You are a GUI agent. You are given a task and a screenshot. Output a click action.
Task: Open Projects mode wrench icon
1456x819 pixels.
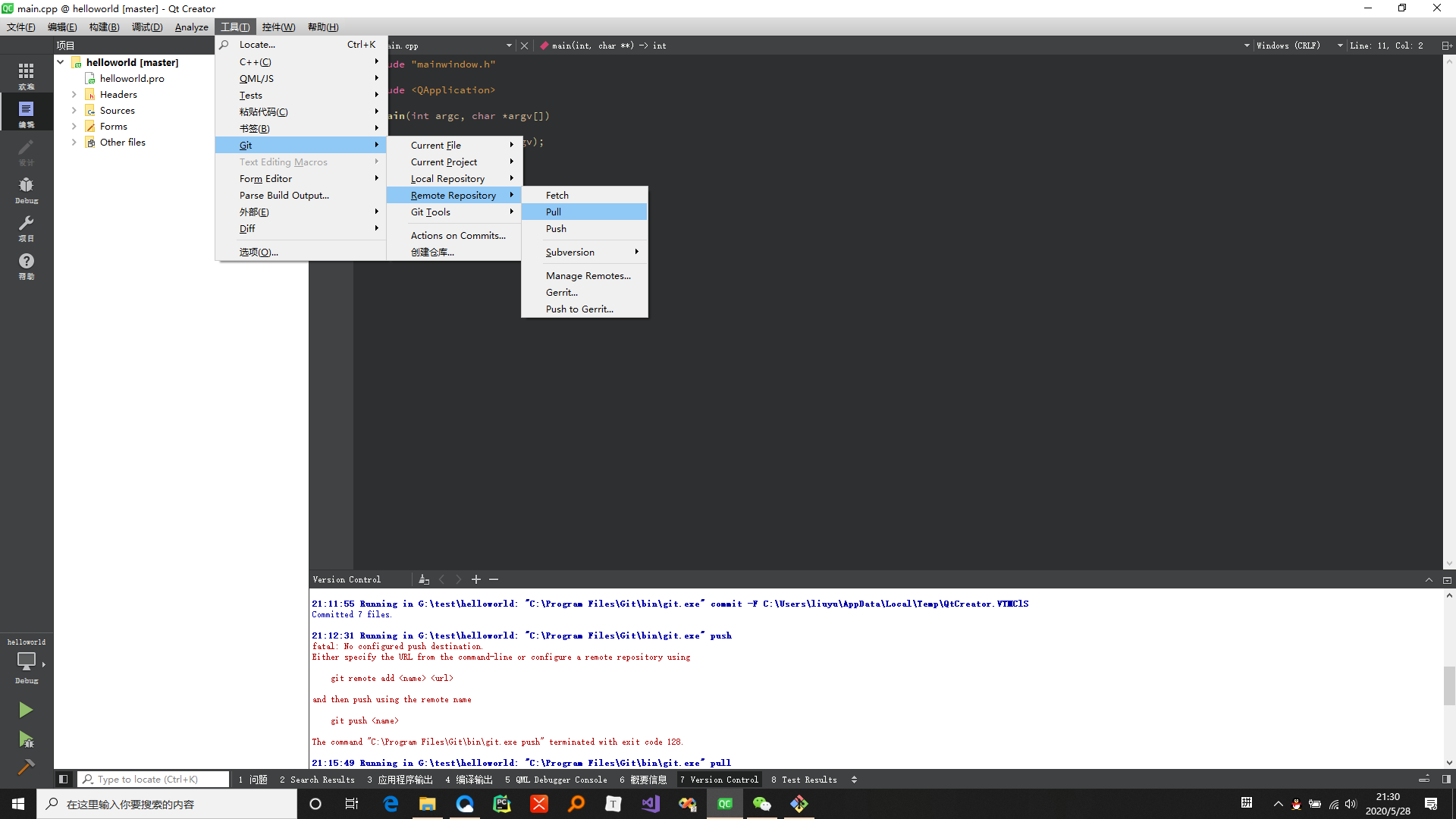click(26, 227)
